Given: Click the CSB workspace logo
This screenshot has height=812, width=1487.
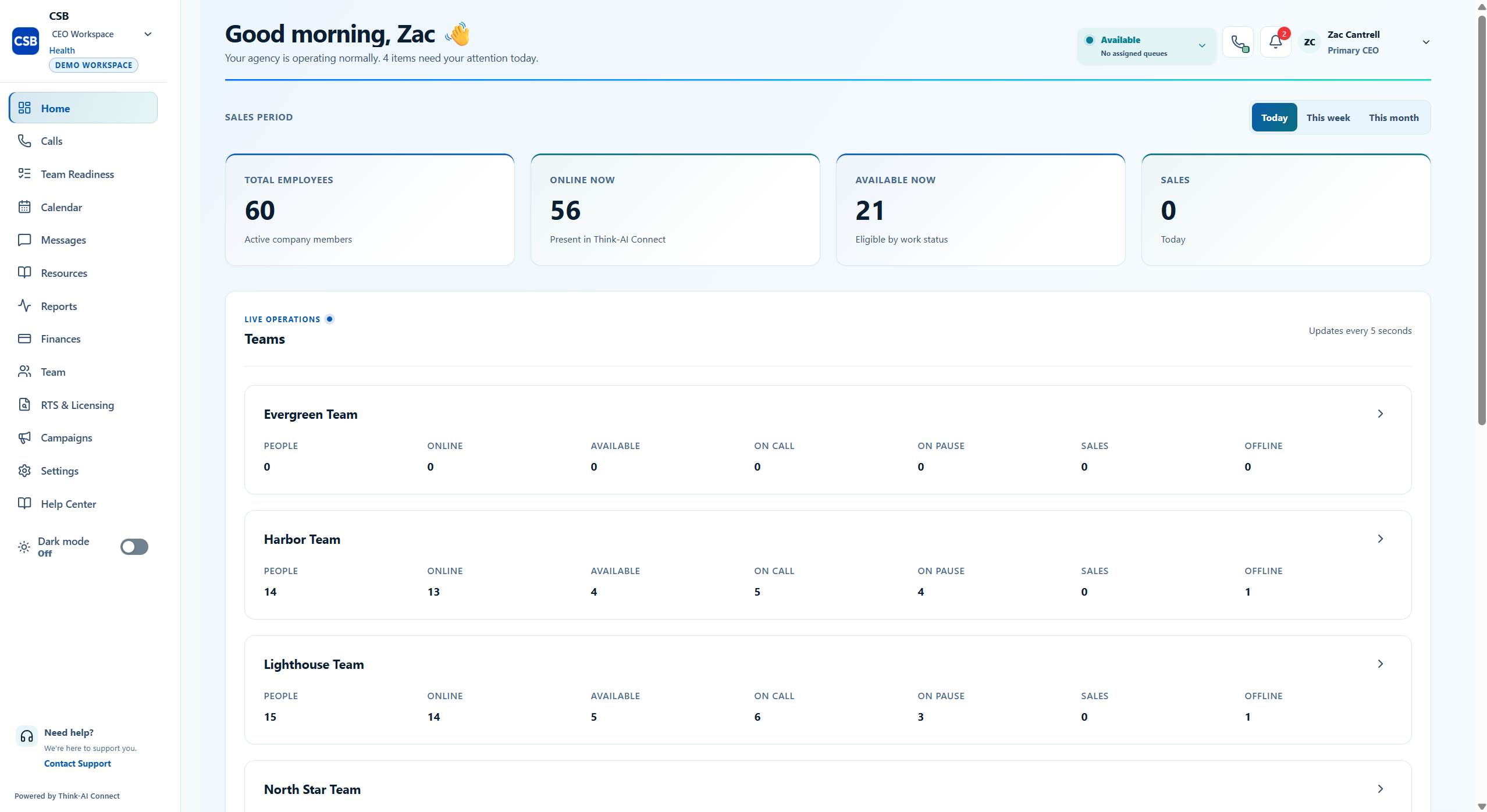Looking at the screenshot, I should 26,41.
